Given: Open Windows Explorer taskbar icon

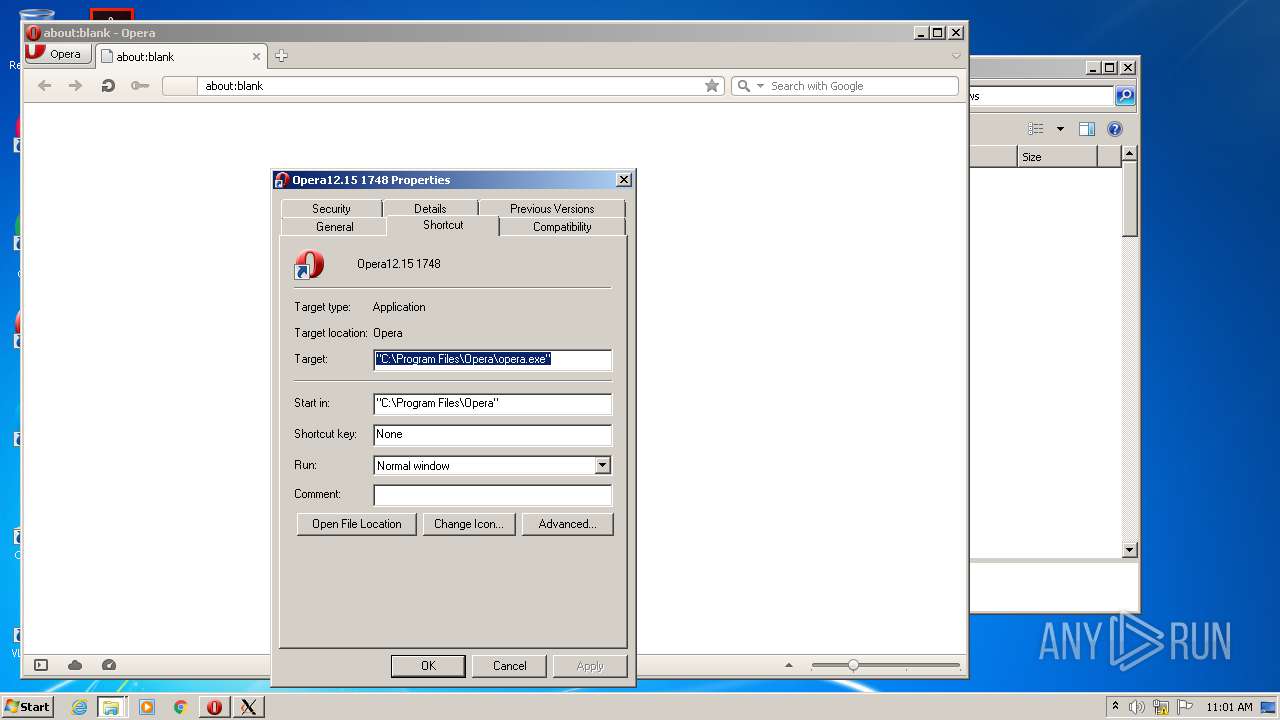Looking at the screenshot, I should coord(111,707).
